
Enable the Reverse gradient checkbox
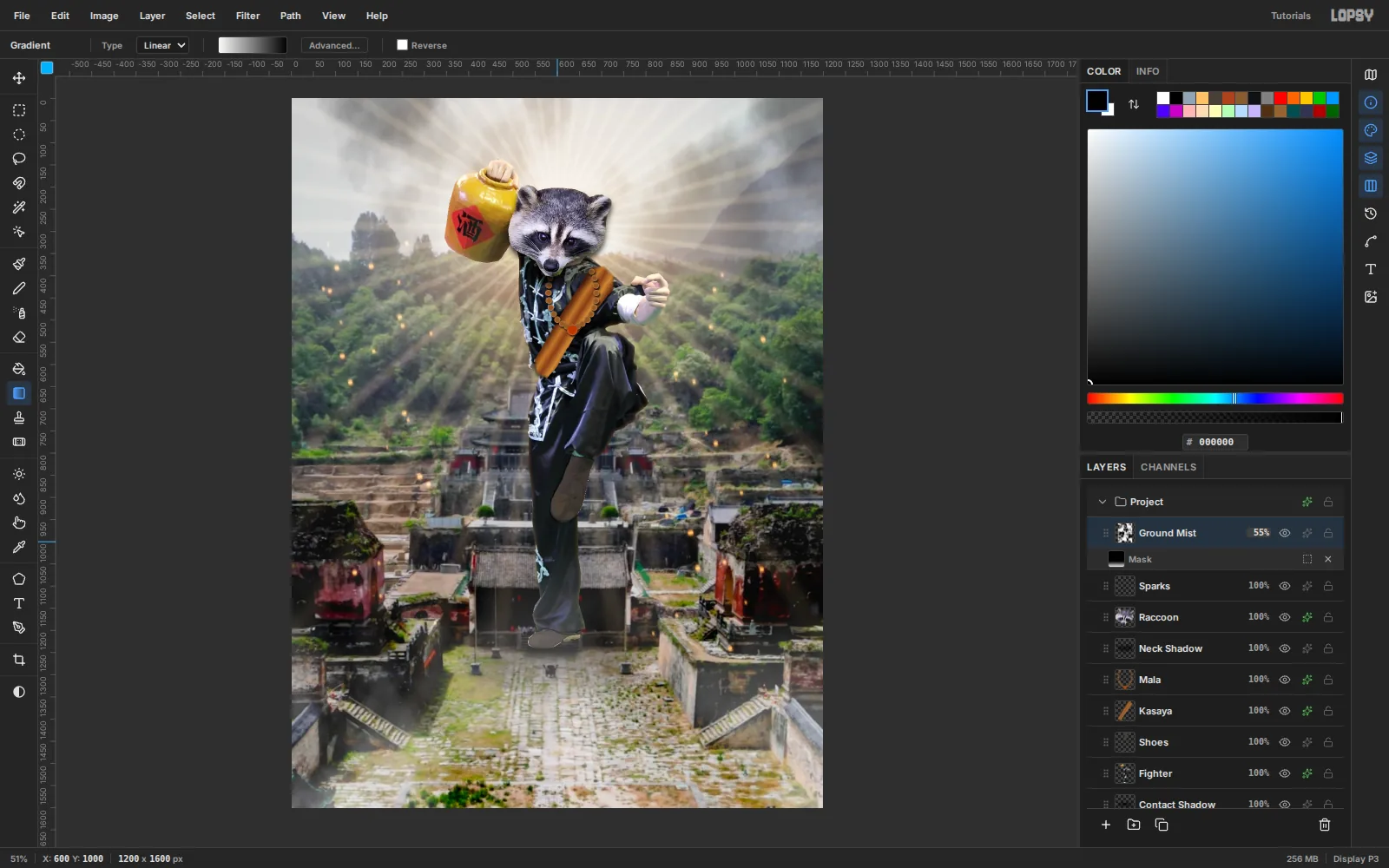(x=402, y=45)
